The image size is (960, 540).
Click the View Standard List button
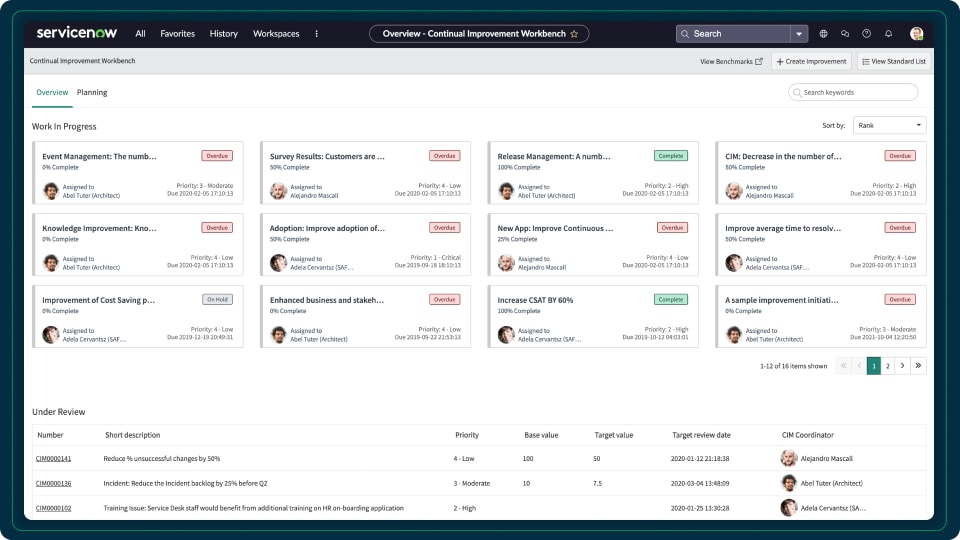tap(893, 61)
